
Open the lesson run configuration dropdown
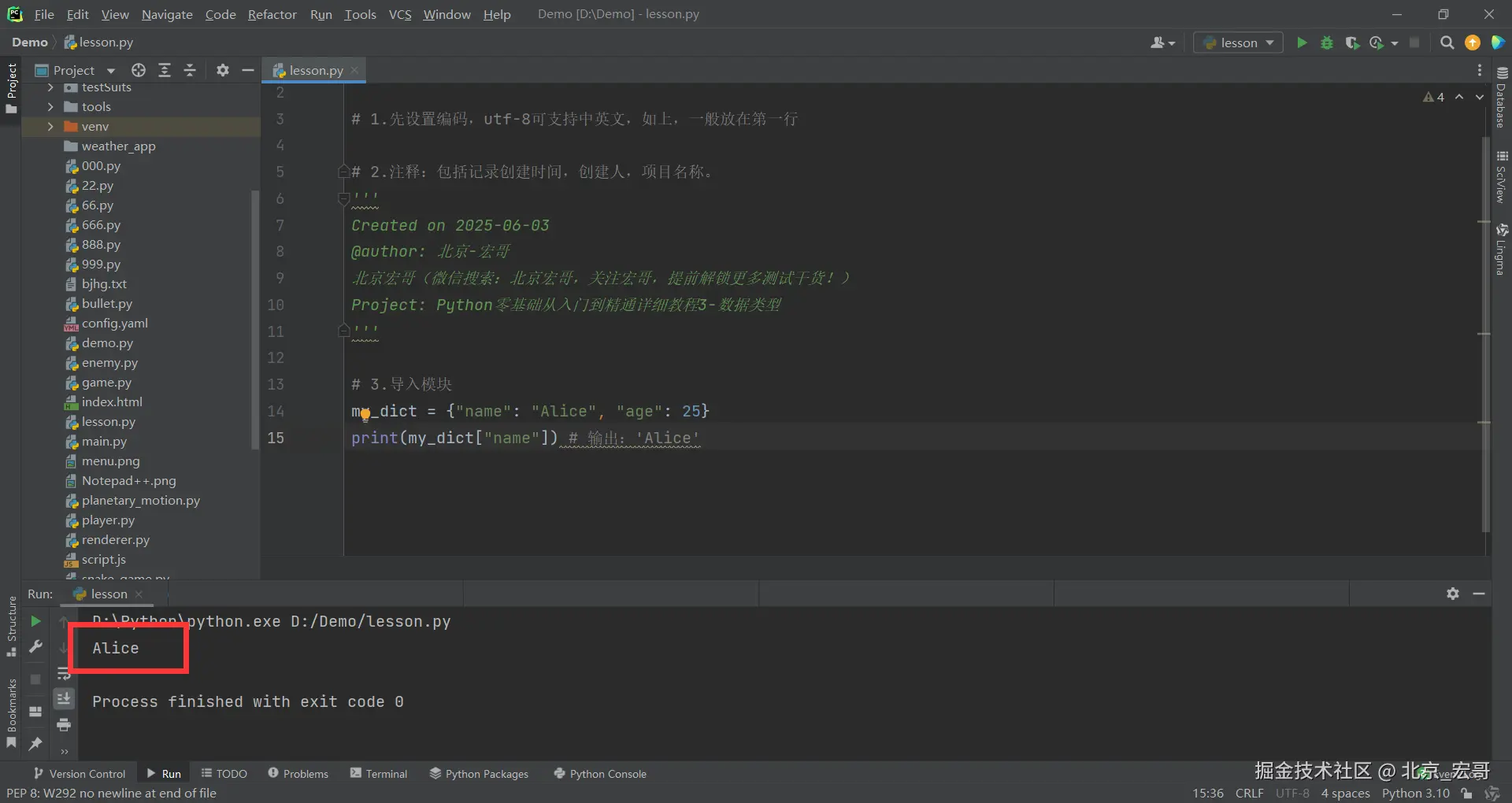click(x=1239, y=43)
